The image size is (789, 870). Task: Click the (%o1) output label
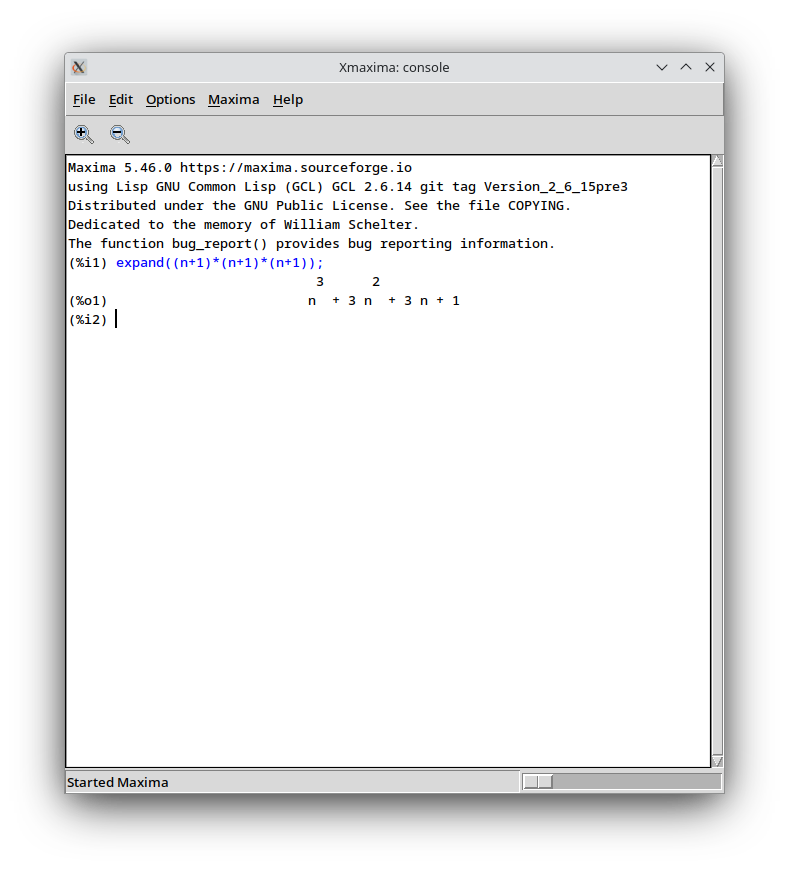tap(88, 301)
